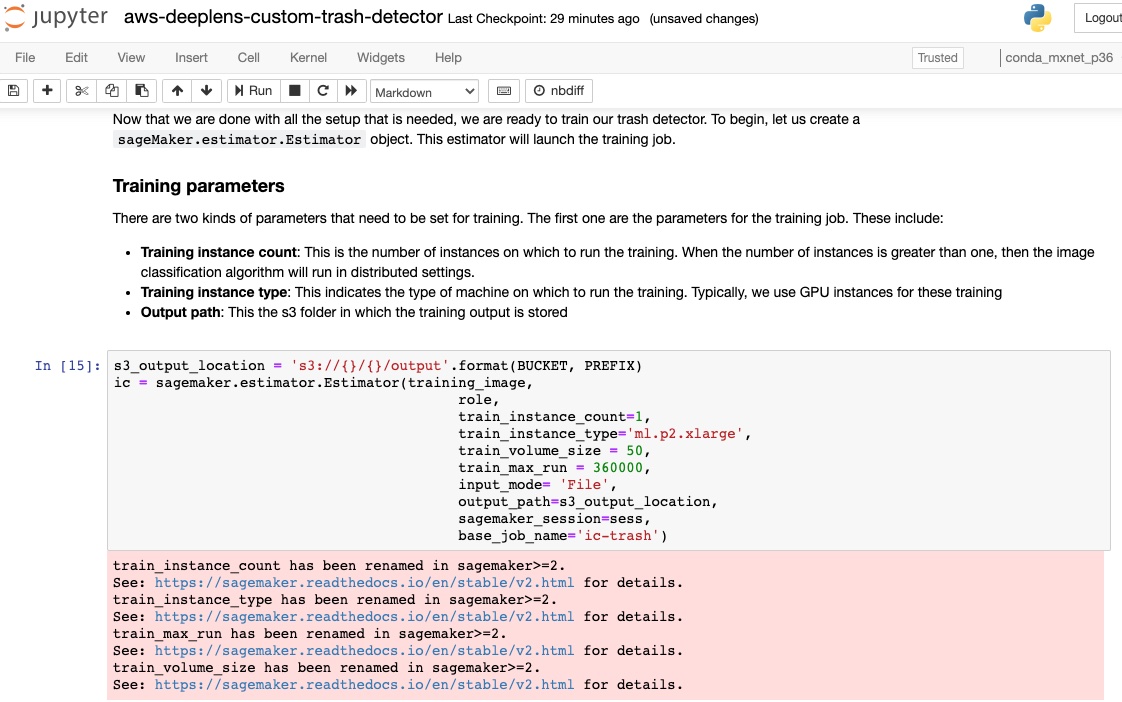Click the train_max_run = 360000 line
This screenshot has height=702, width=1122.
tap(554, 468)
